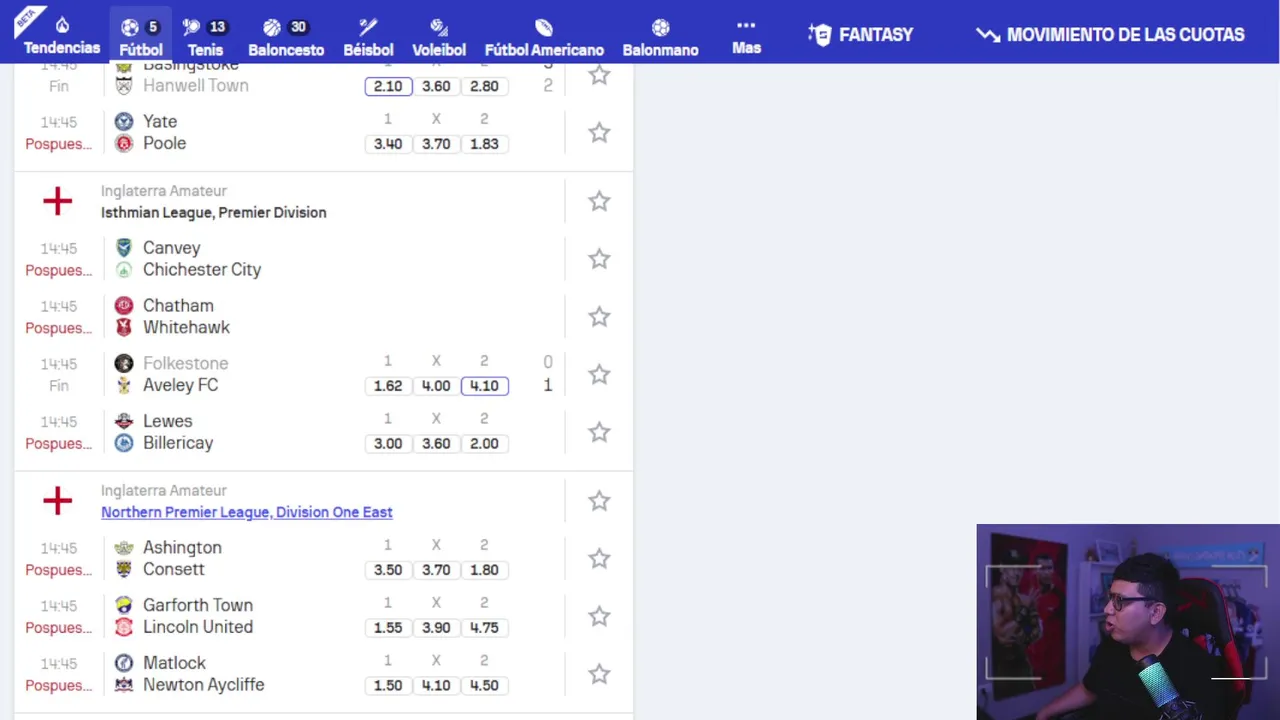The height and width of the screenshot is (720, 1280).
Task: Select home odds 1.50 for Matlock
Action: pyautogui.click(x=388, y=686)
